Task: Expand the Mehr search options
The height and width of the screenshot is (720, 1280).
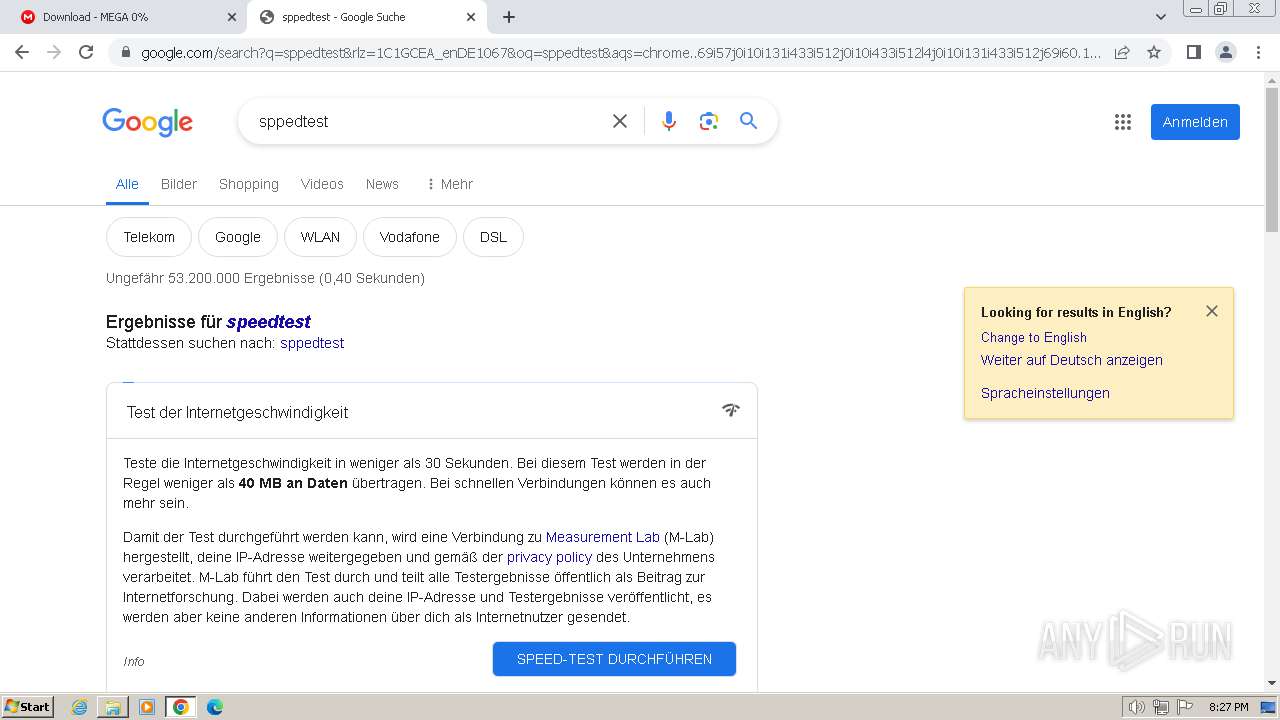Action: (x=449, y=184)
